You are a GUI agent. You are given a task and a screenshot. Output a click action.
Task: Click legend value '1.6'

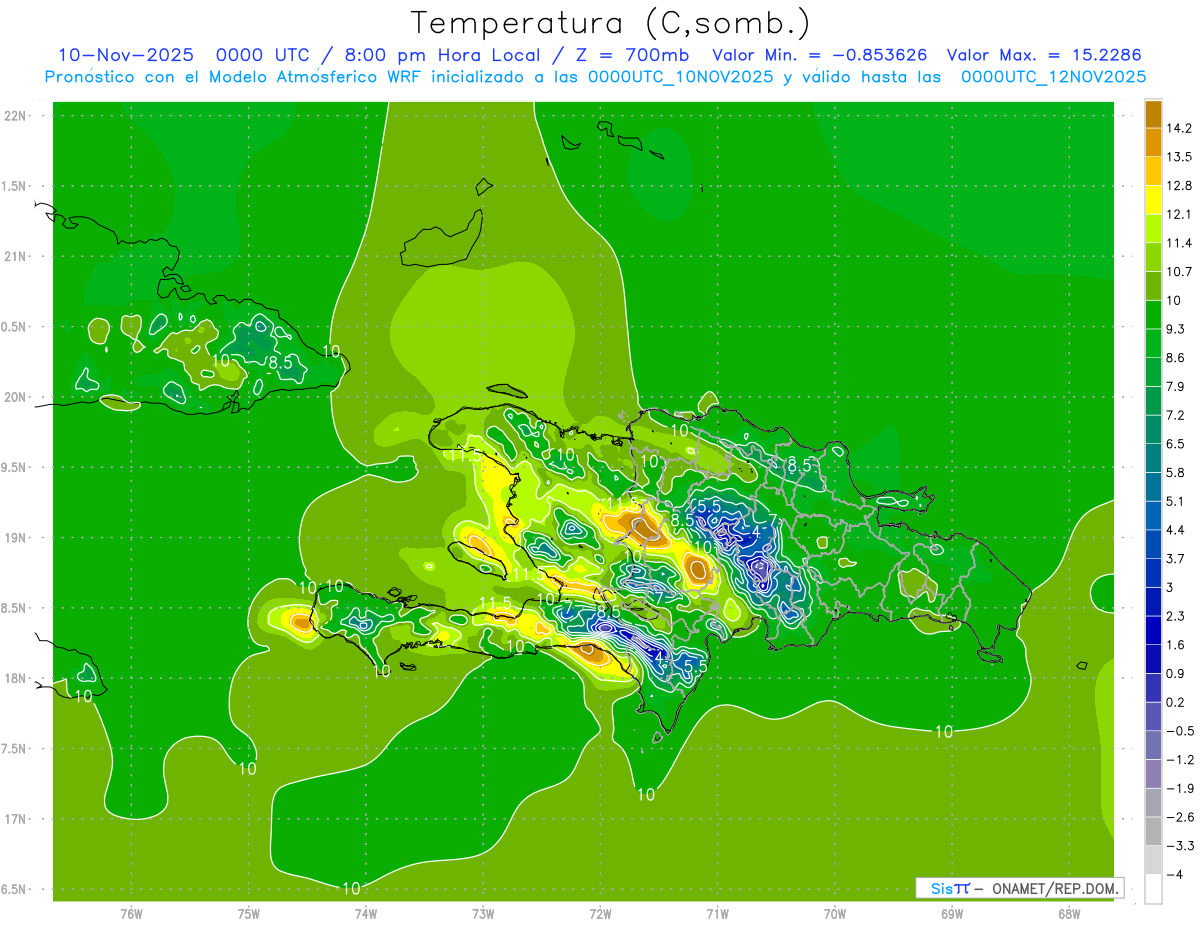click(x=1175, y=645)
